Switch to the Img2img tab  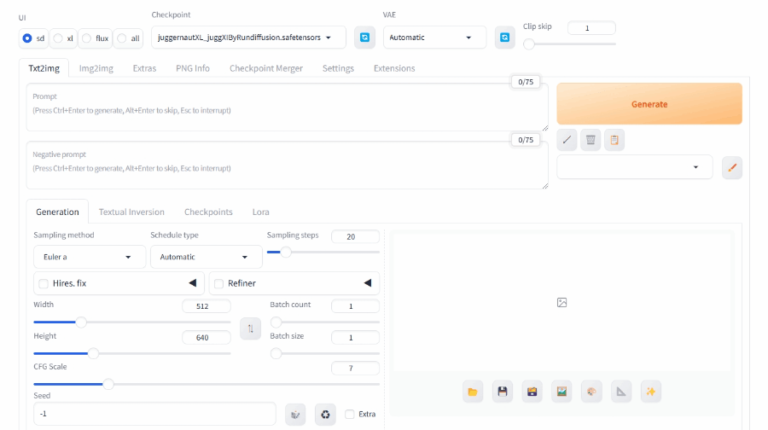click(x=95, y=68)
